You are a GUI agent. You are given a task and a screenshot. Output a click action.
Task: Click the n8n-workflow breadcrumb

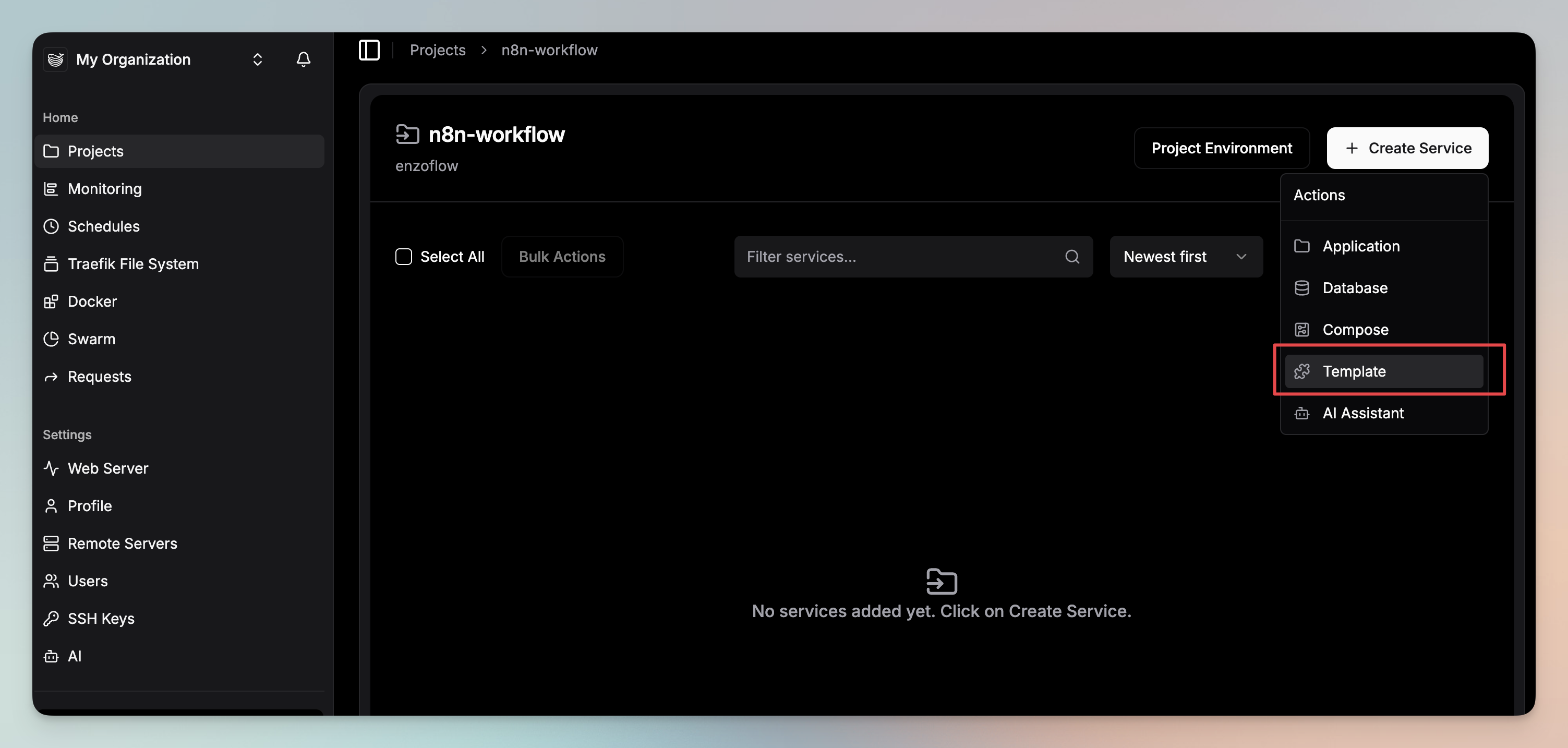tap(549, 50)
